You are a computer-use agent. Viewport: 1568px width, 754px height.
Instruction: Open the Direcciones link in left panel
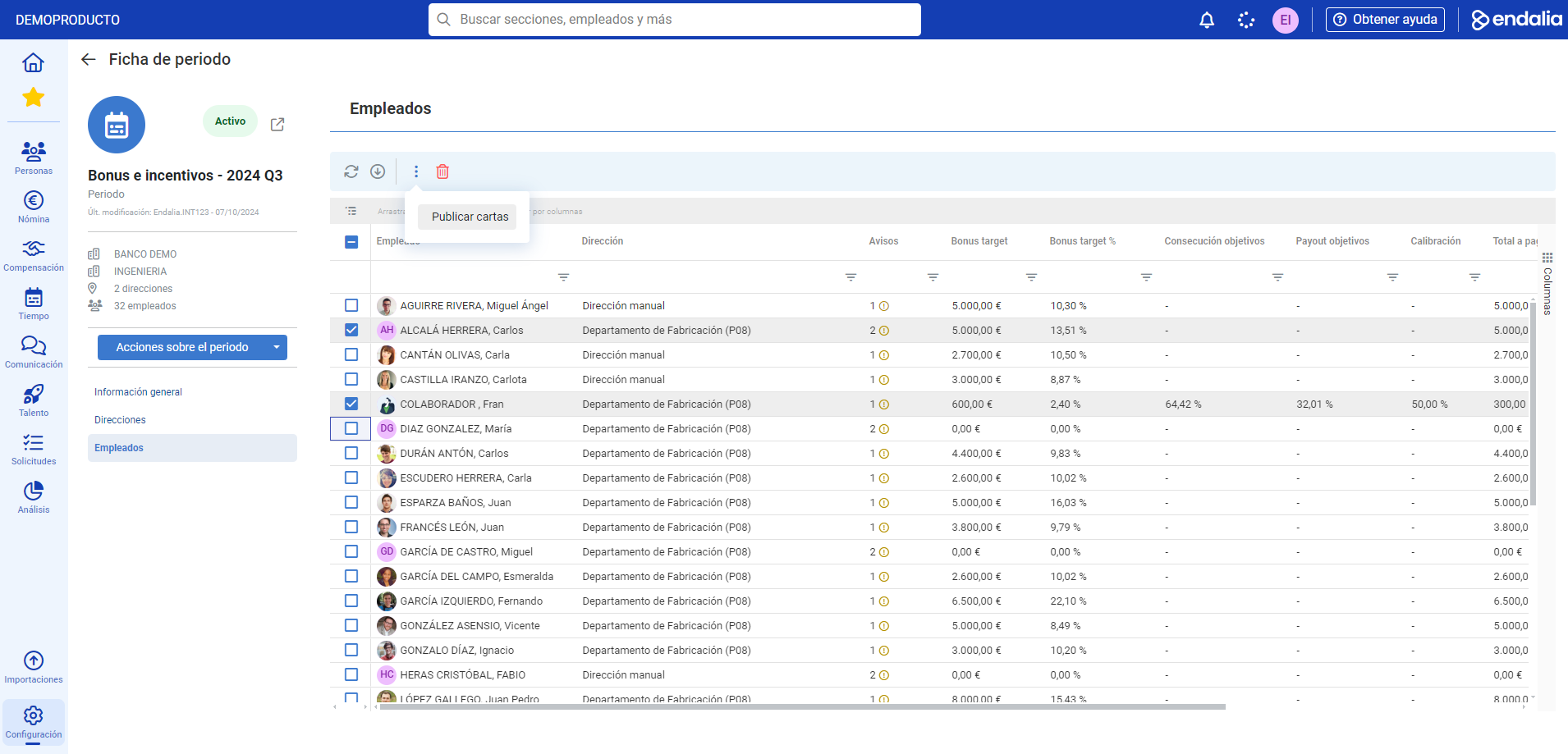click(x=120, y=420)
